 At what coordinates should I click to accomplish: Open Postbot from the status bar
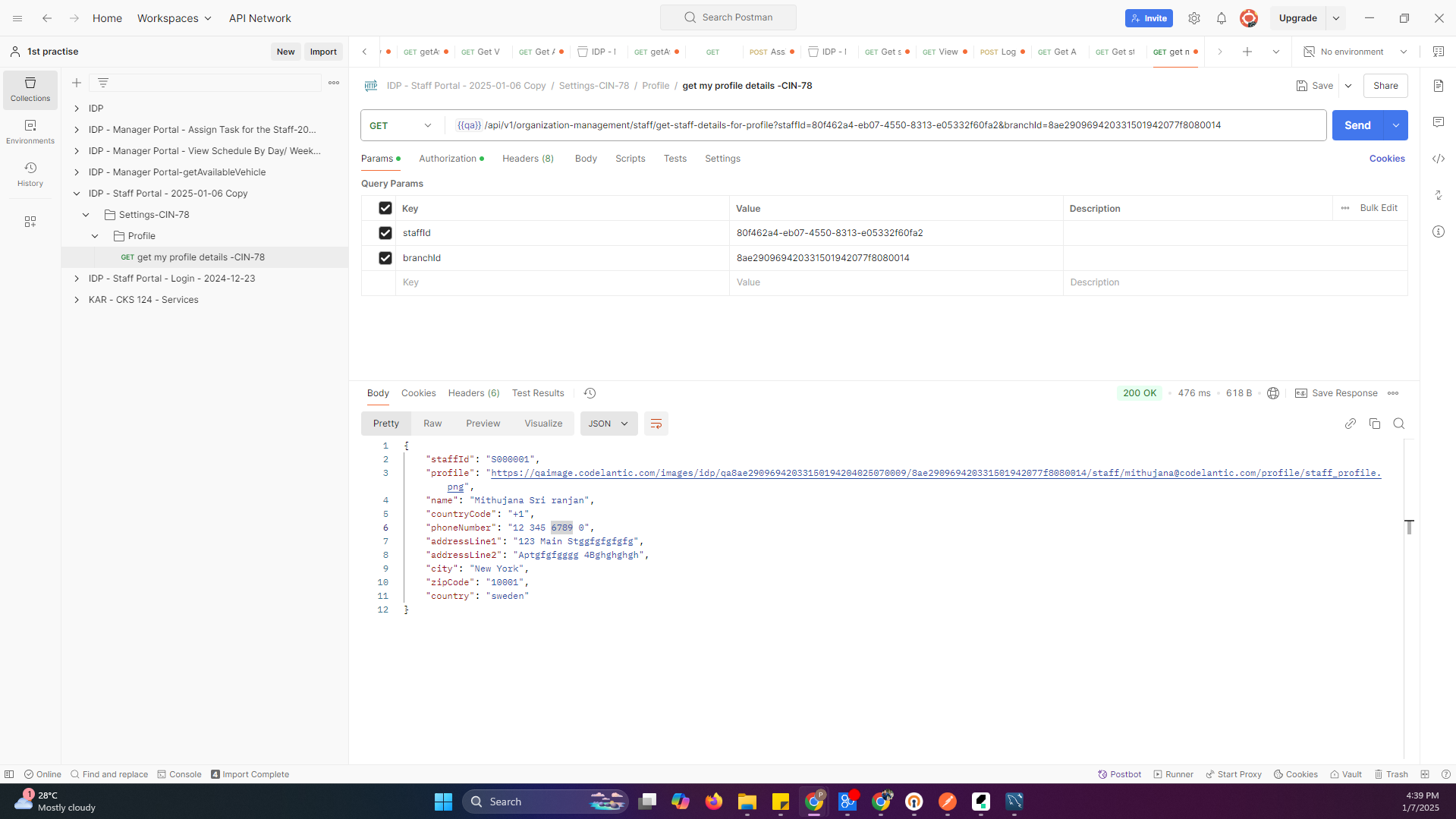pos(1120,774)
